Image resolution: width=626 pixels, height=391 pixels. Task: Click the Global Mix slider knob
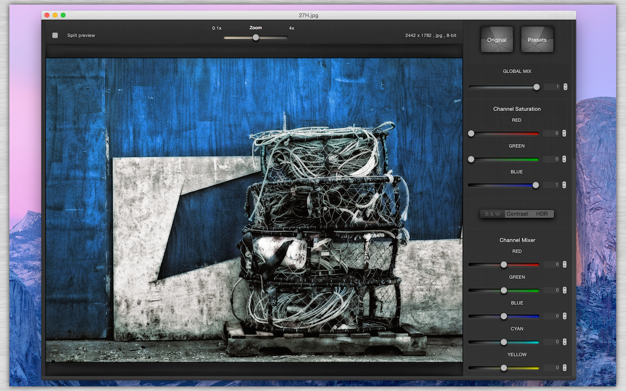(x=537, y=87)
